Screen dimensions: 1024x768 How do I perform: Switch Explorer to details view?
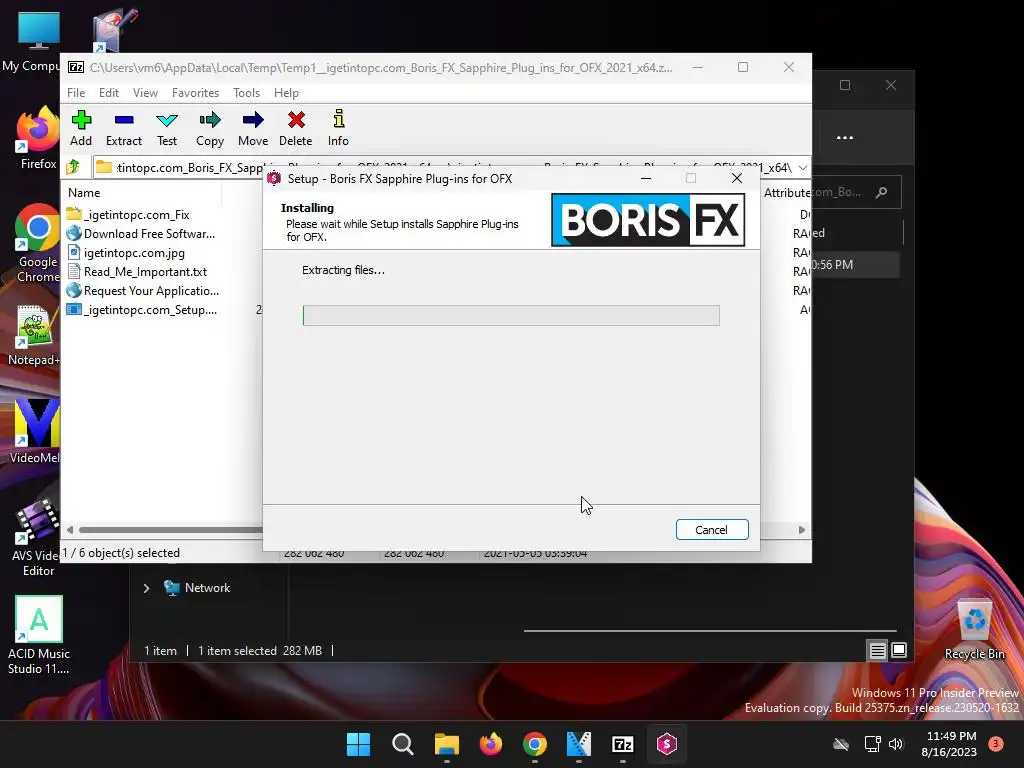[x=877, y=650]
